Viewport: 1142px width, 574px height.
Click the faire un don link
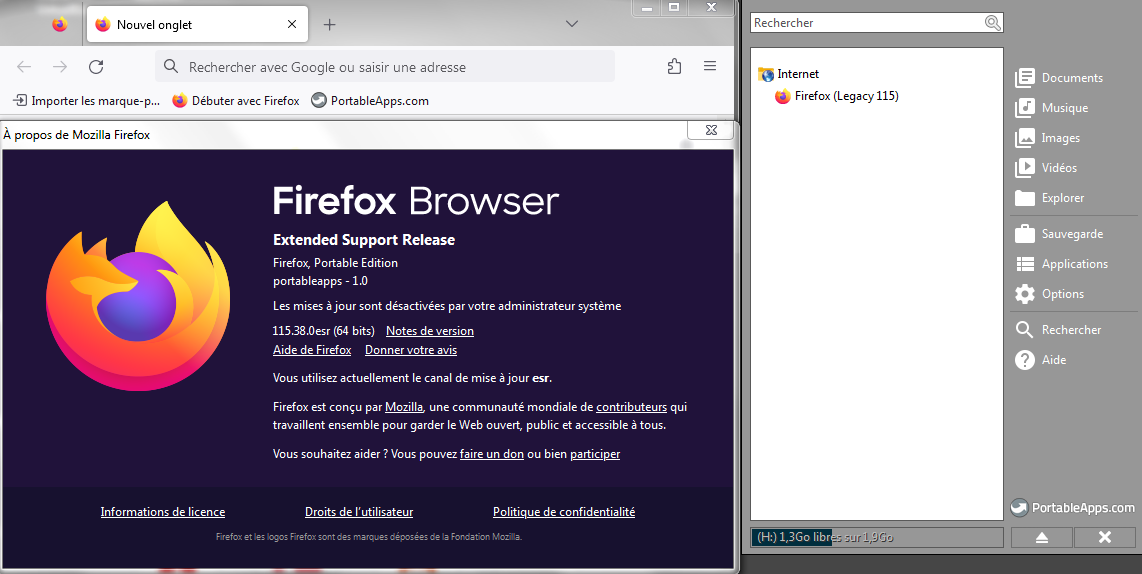tap(492, 454)
